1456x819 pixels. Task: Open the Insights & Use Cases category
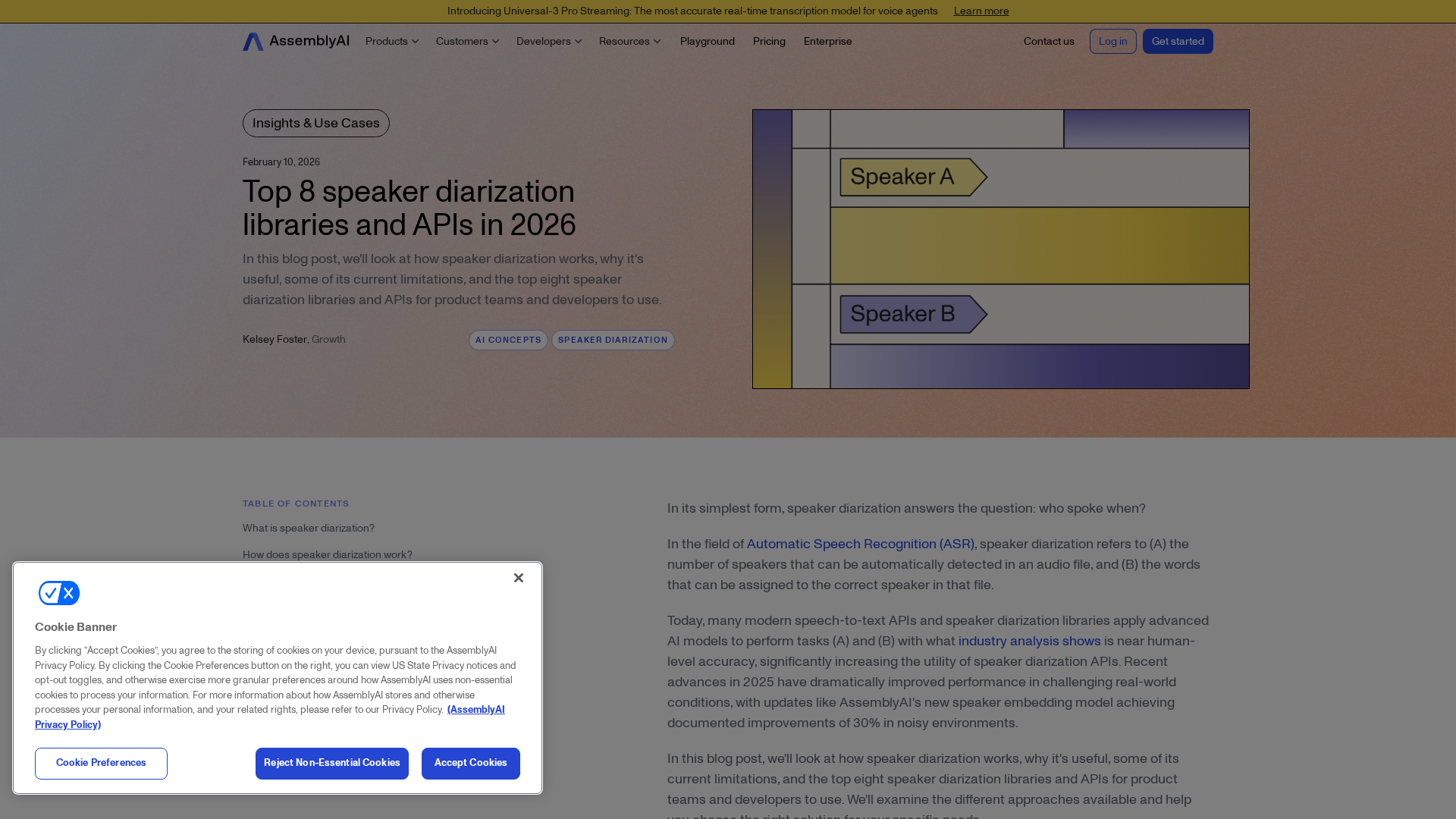click(315, 124)
